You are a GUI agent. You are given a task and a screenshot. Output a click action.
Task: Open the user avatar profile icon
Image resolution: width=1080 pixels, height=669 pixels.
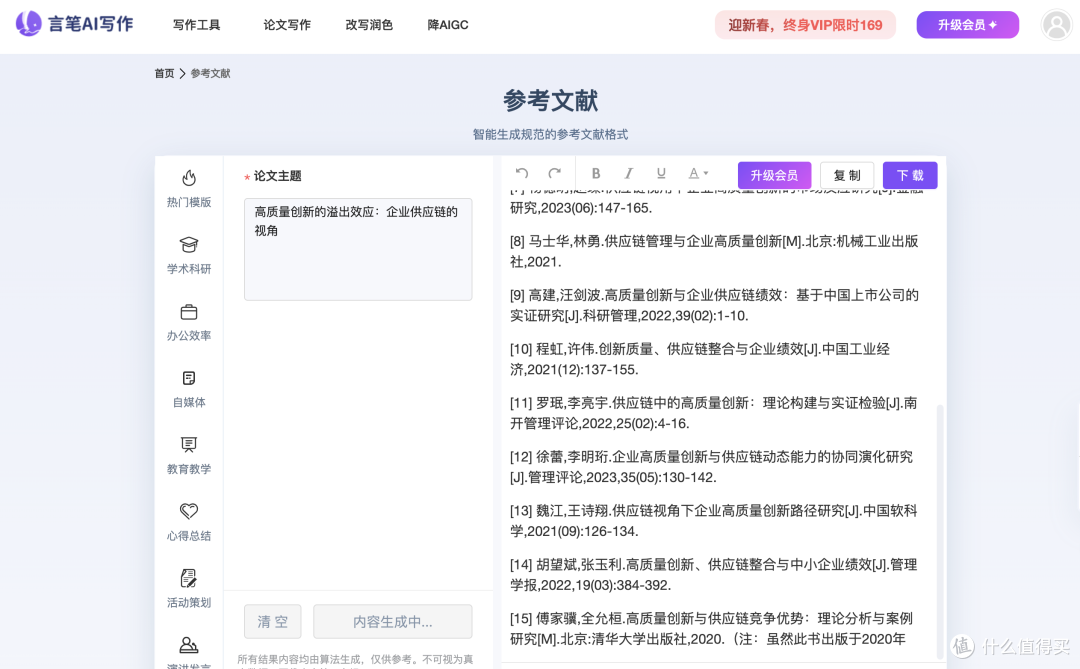(x=1056, y=25)
